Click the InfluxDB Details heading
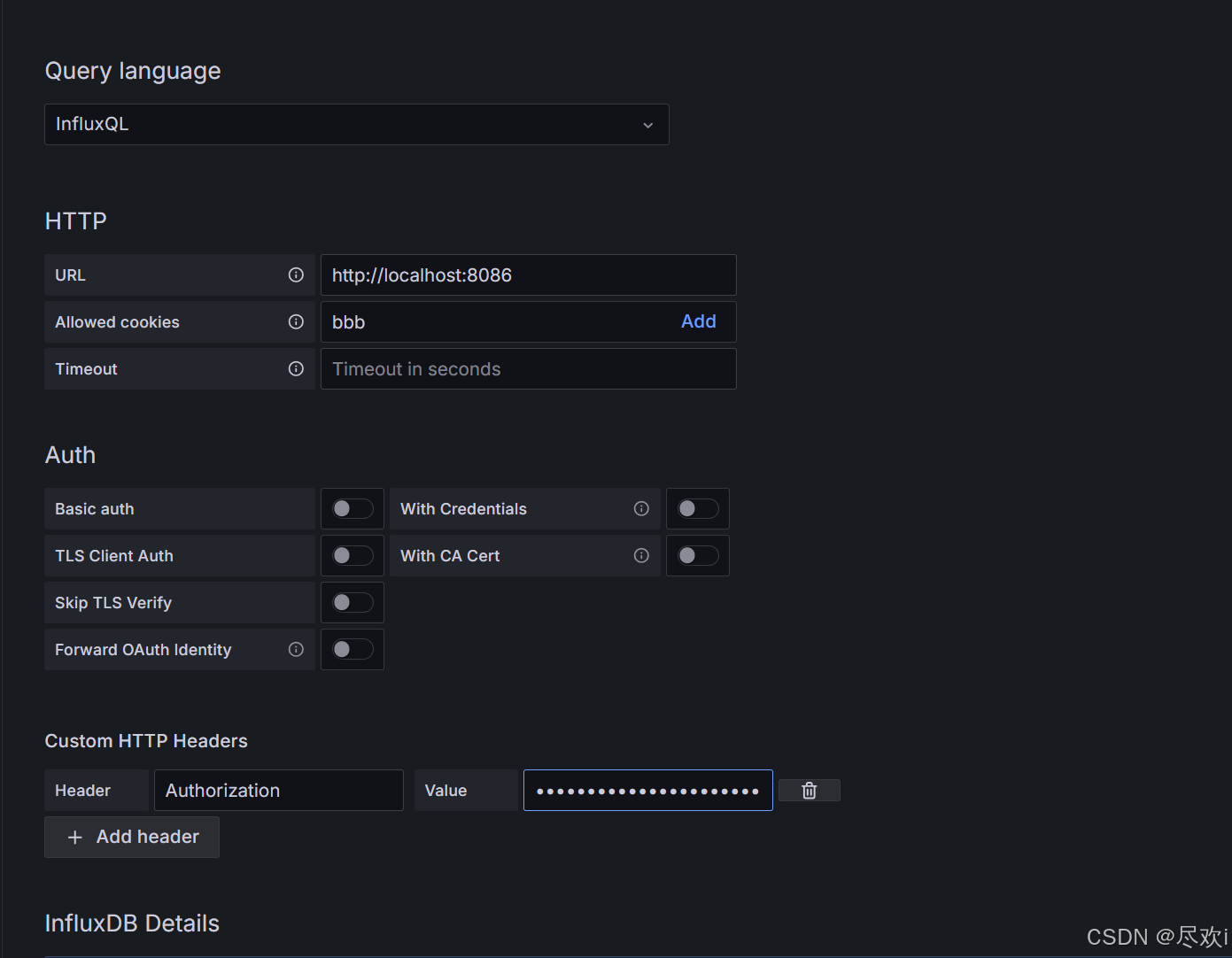Screen dimensions: 1232x958 pos(132,923)
